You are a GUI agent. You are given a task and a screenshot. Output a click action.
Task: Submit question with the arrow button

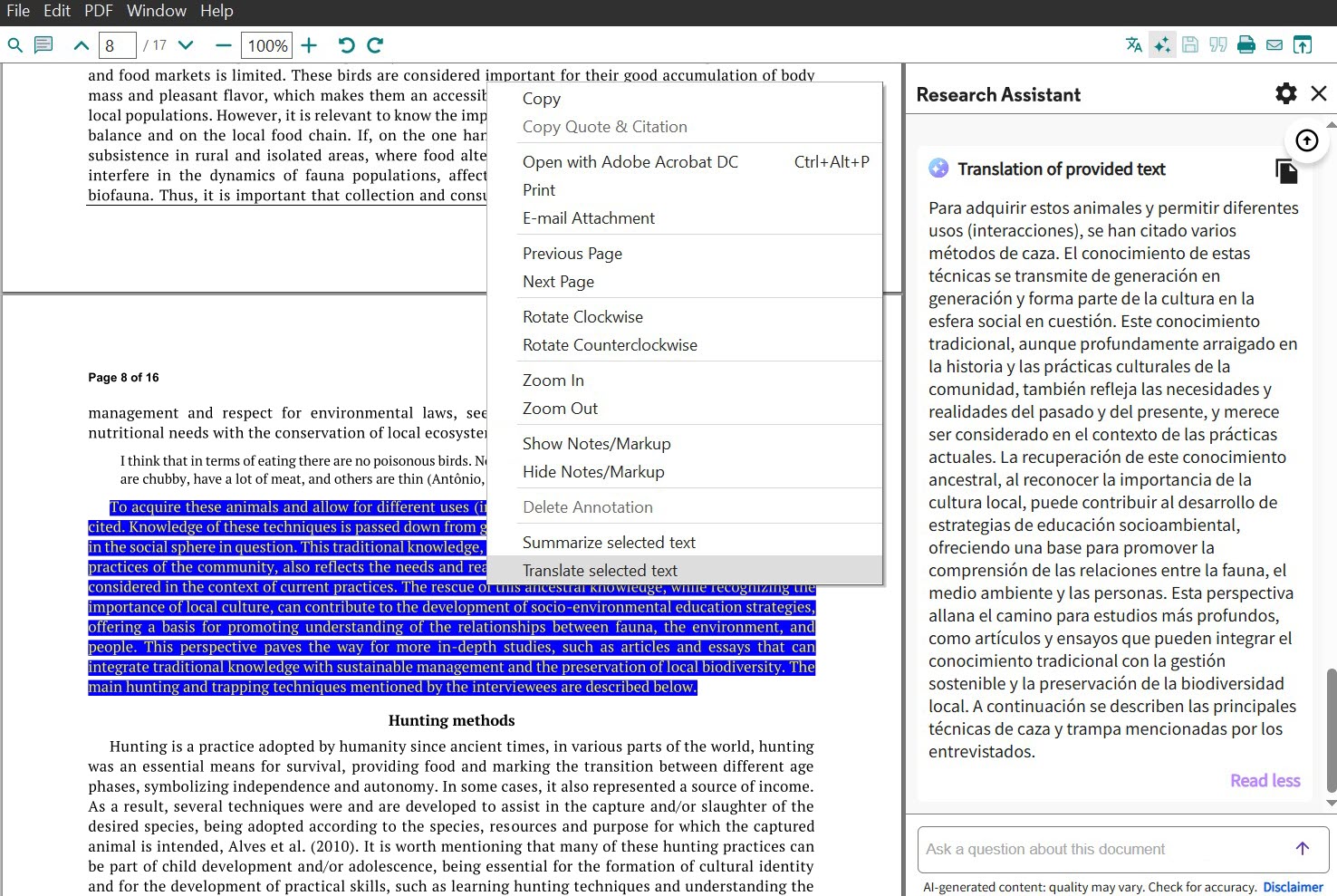pyautogui.click(x=1302, y=849)
